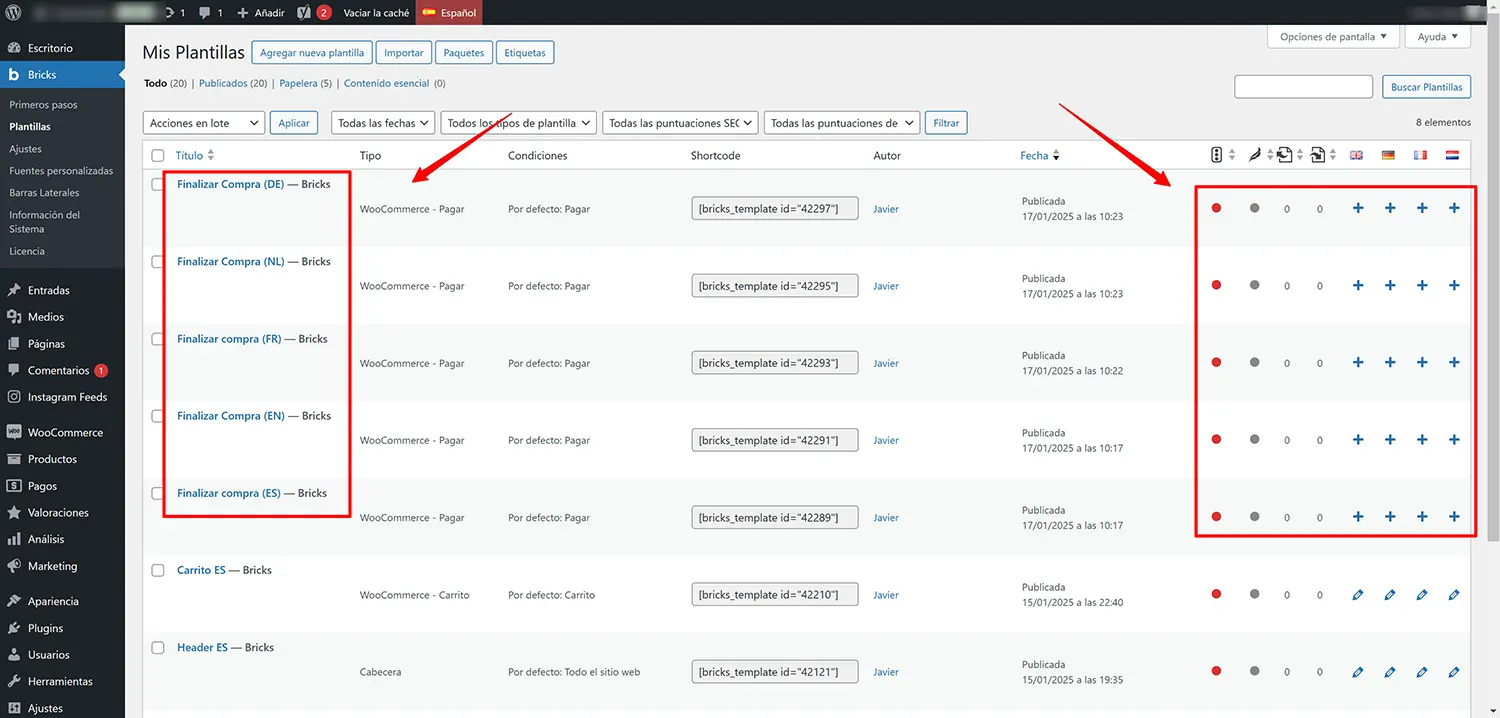1500x718 pixels.
Task: Open the Opciones de pantalla panel
Action: 1333,37
